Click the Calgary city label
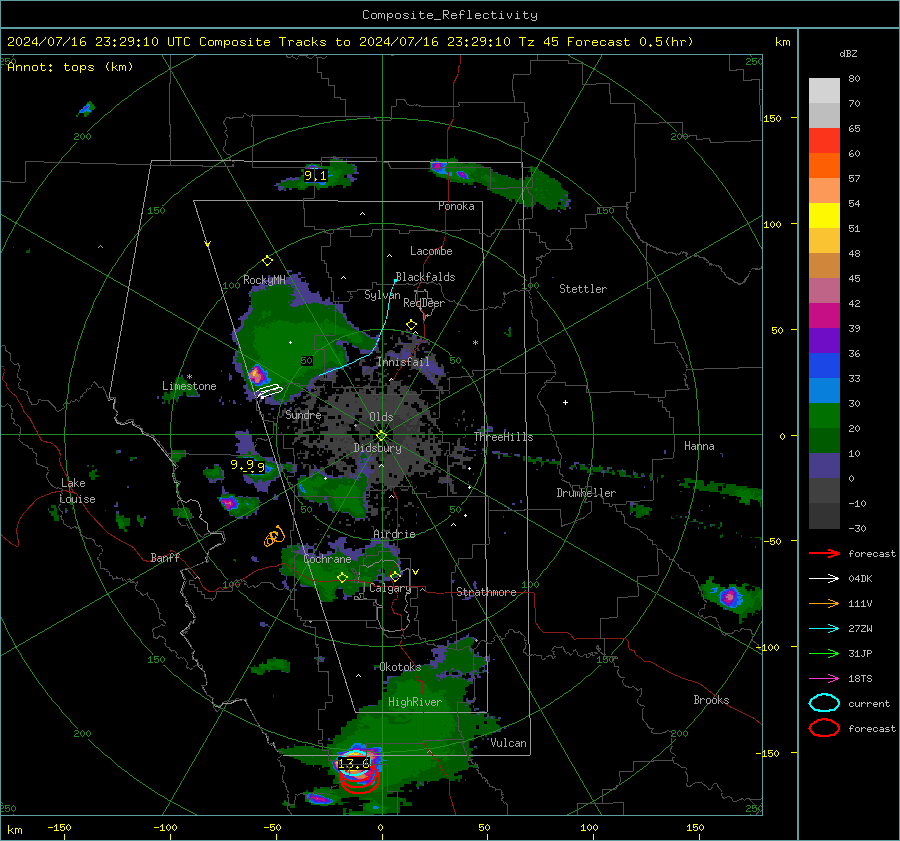 (390, 588)
